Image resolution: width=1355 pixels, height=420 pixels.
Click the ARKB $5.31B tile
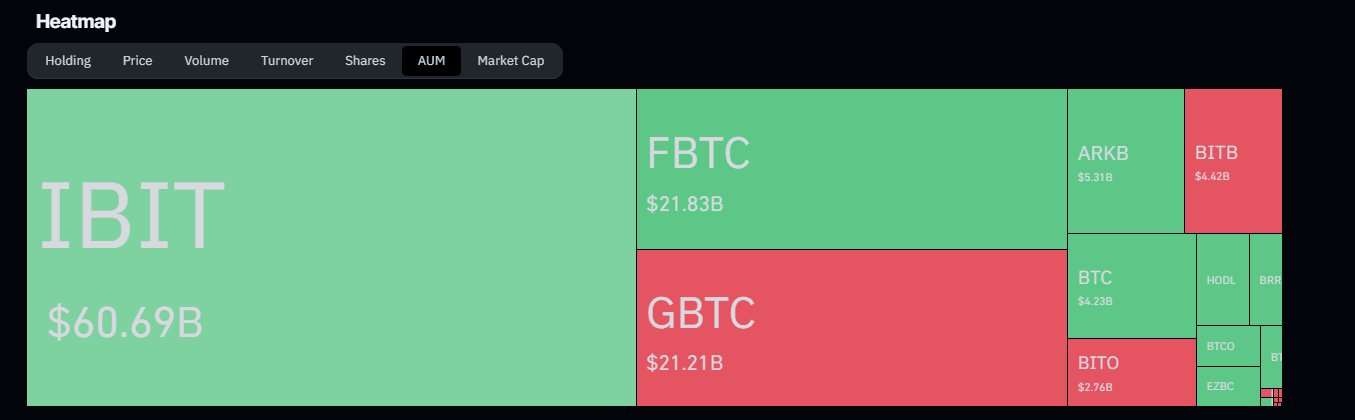(1125, 161)
